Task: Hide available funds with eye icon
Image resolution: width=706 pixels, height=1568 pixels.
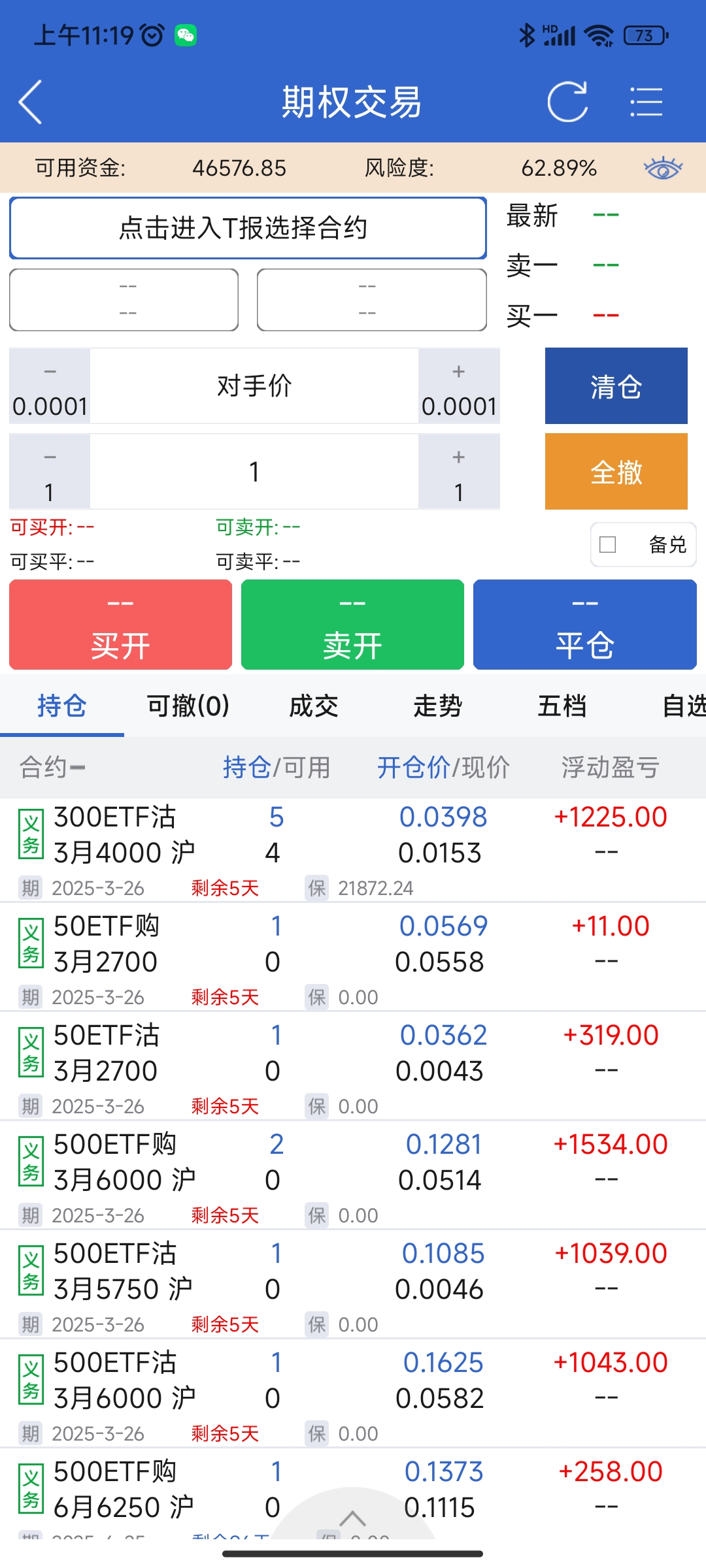Action: [662, 168]
